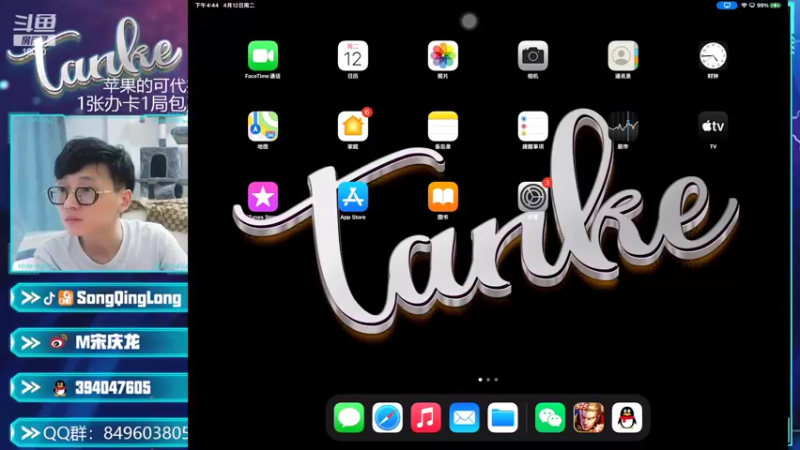Open the App Store

(353, 196)
